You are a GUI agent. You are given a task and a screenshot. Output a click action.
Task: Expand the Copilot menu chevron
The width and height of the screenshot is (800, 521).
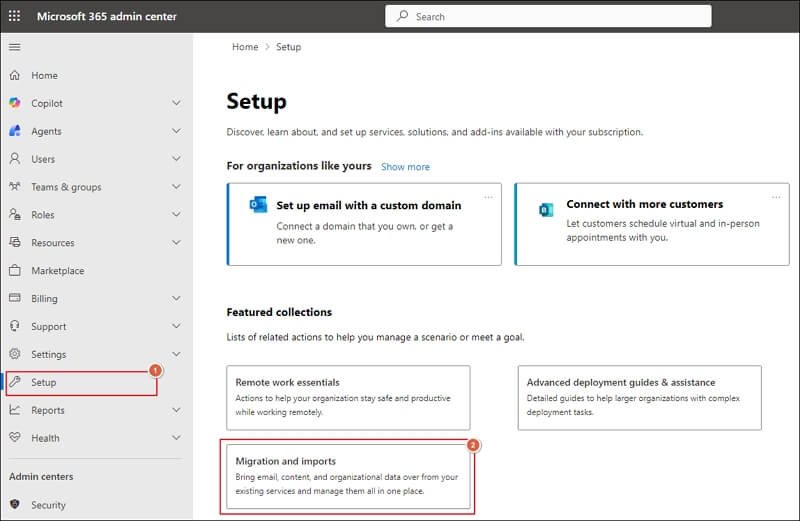coord(176,103)
